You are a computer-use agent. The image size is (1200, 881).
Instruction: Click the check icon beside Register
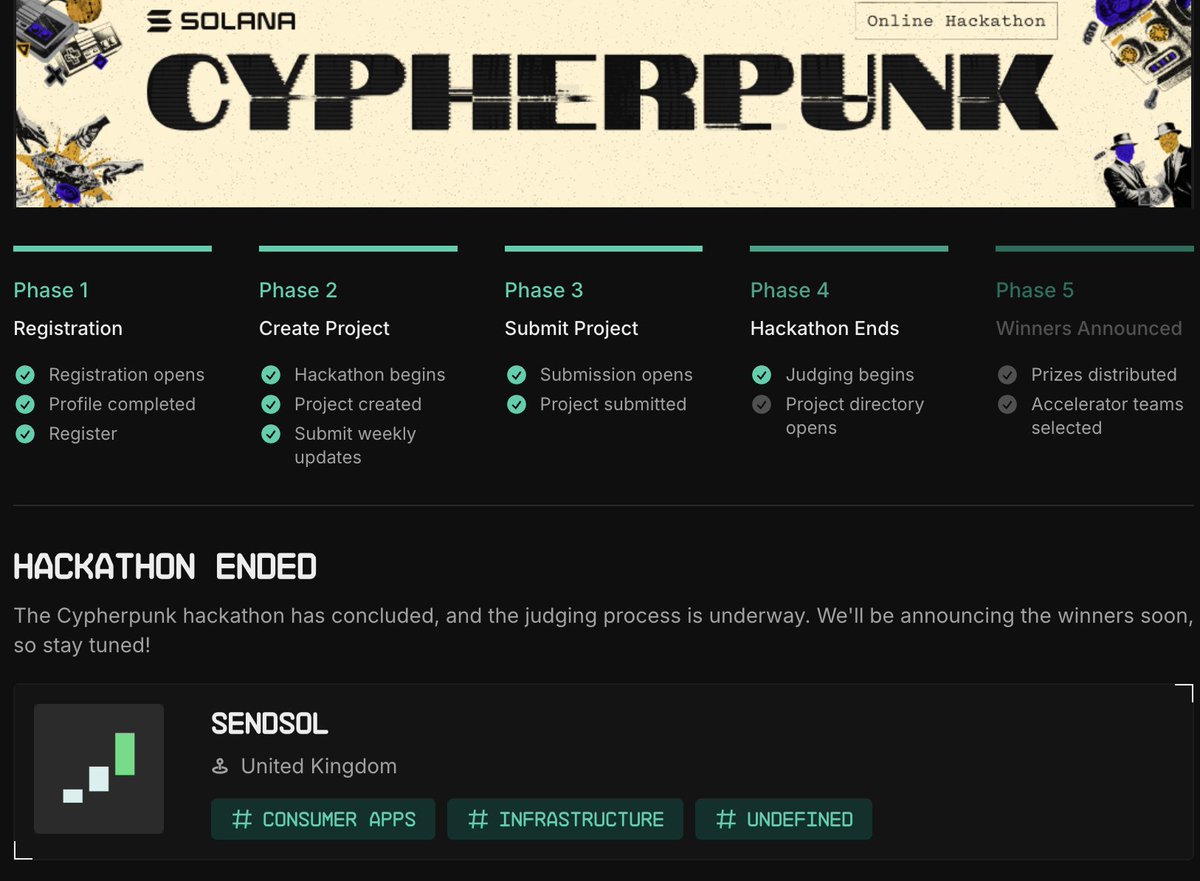click(x=24, y=434)
